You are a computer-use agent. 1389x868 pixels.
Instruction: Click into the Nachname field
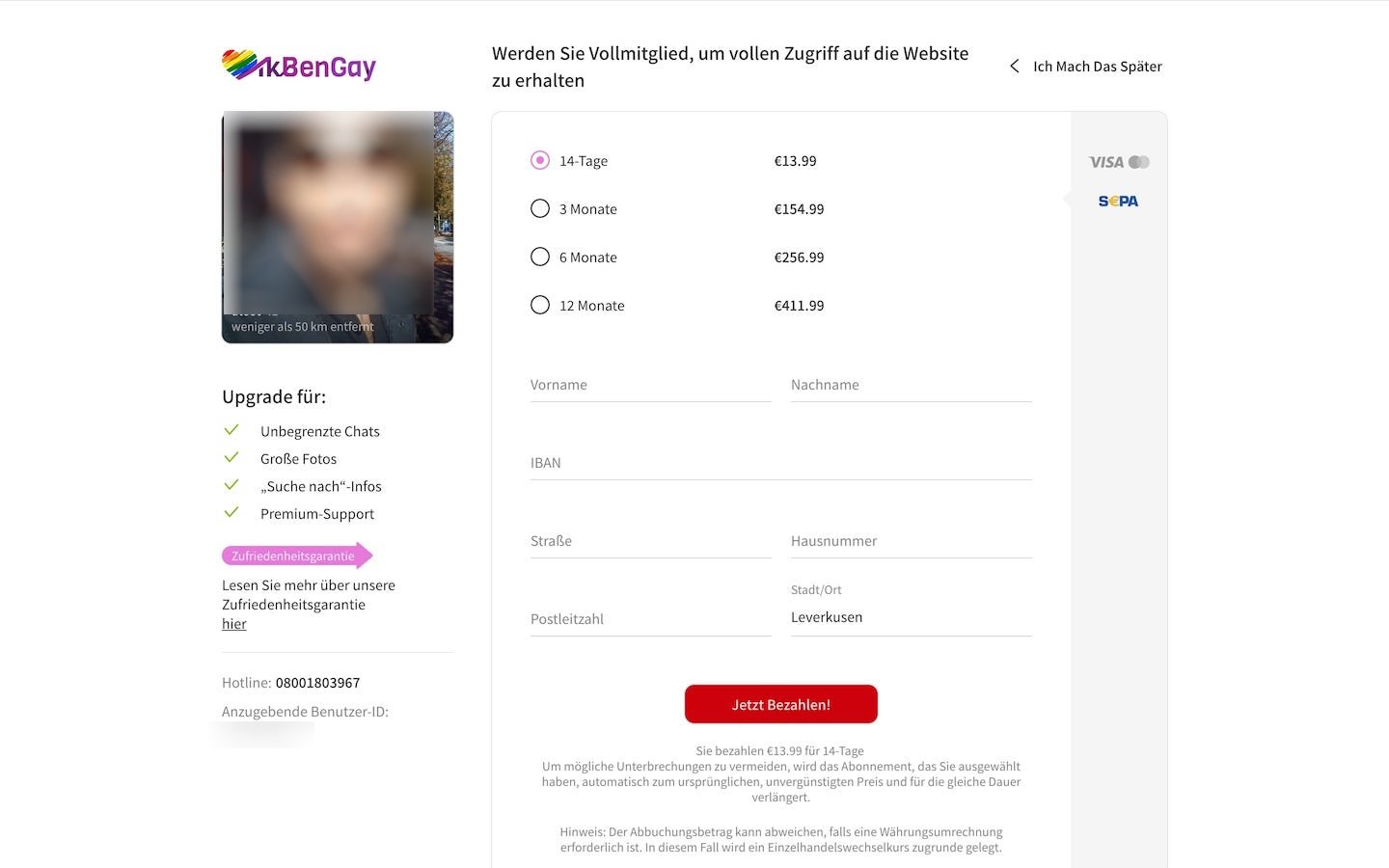click(x=911, y=385)
